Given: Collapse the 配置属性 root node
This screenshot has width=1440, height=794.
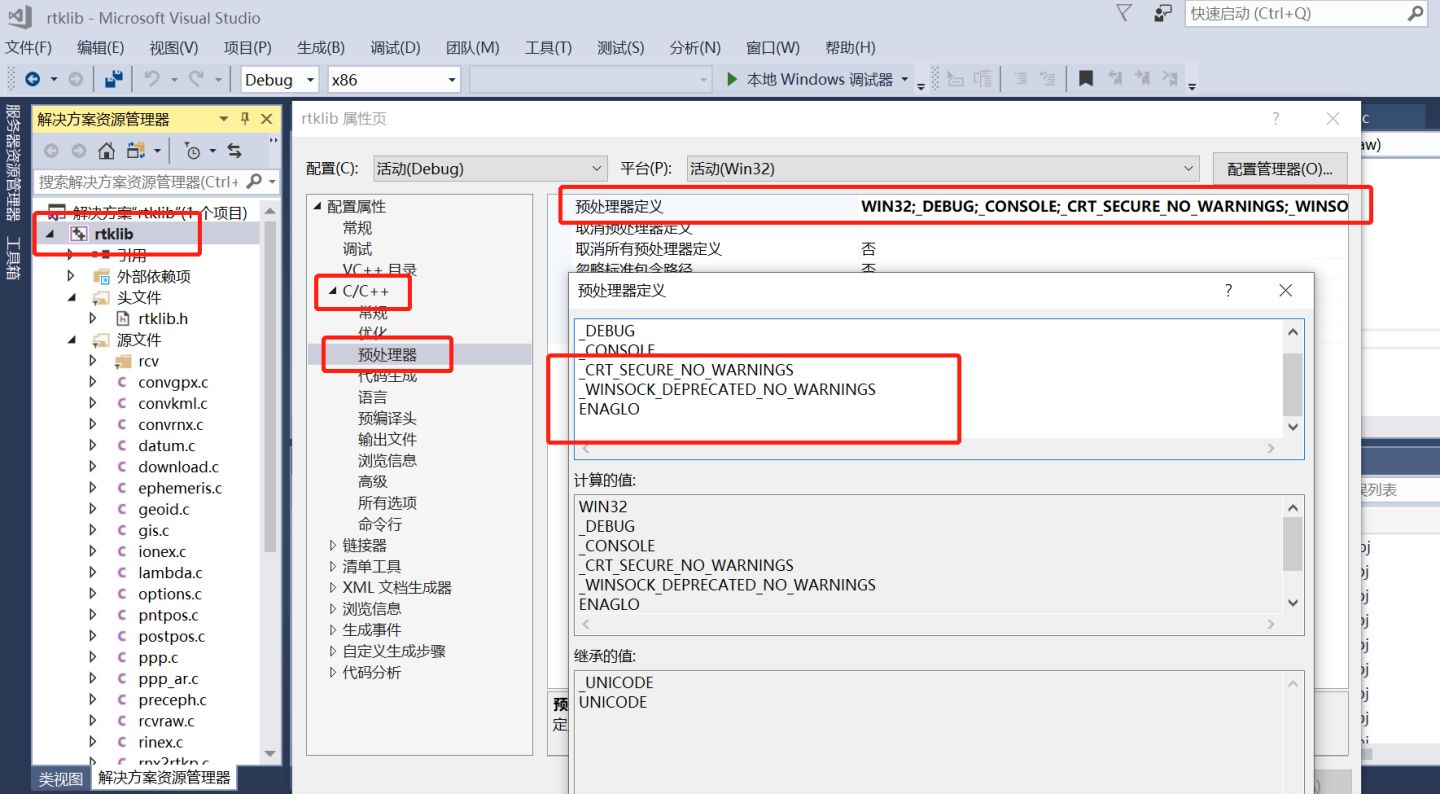Looking at the screenshot, I should tap(318, 207).
